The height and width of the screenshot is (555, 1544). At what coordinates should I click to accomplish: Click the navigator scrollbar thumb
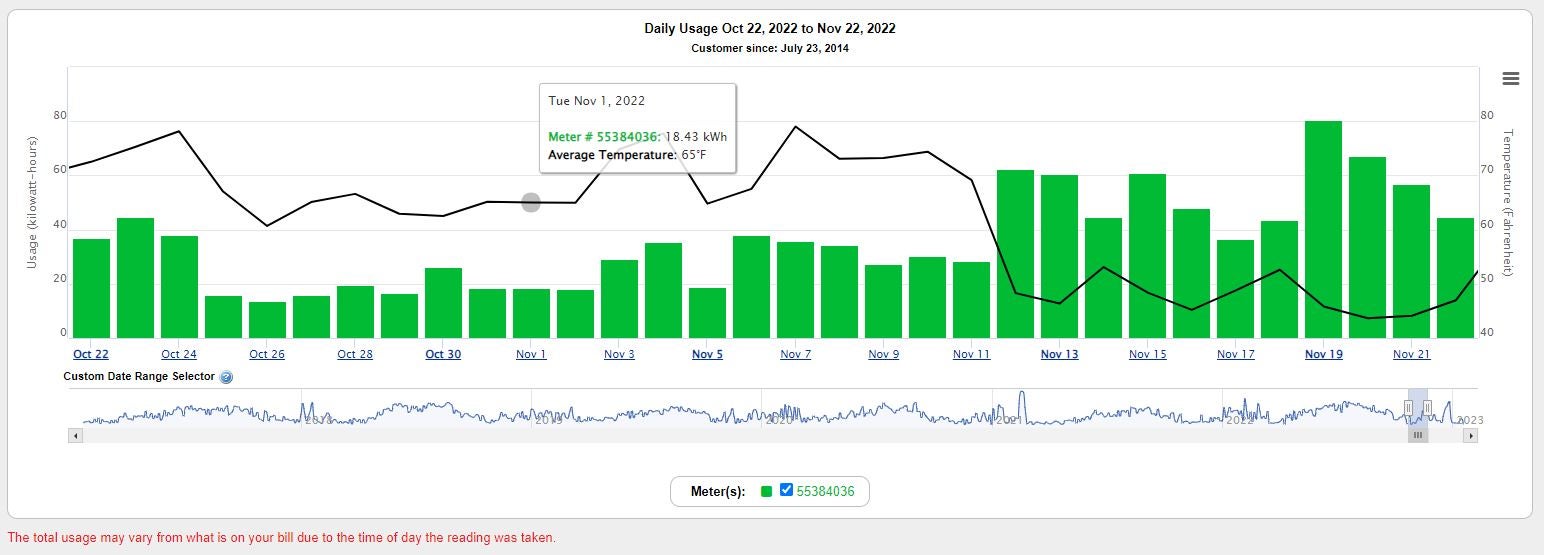point(1417,436)
